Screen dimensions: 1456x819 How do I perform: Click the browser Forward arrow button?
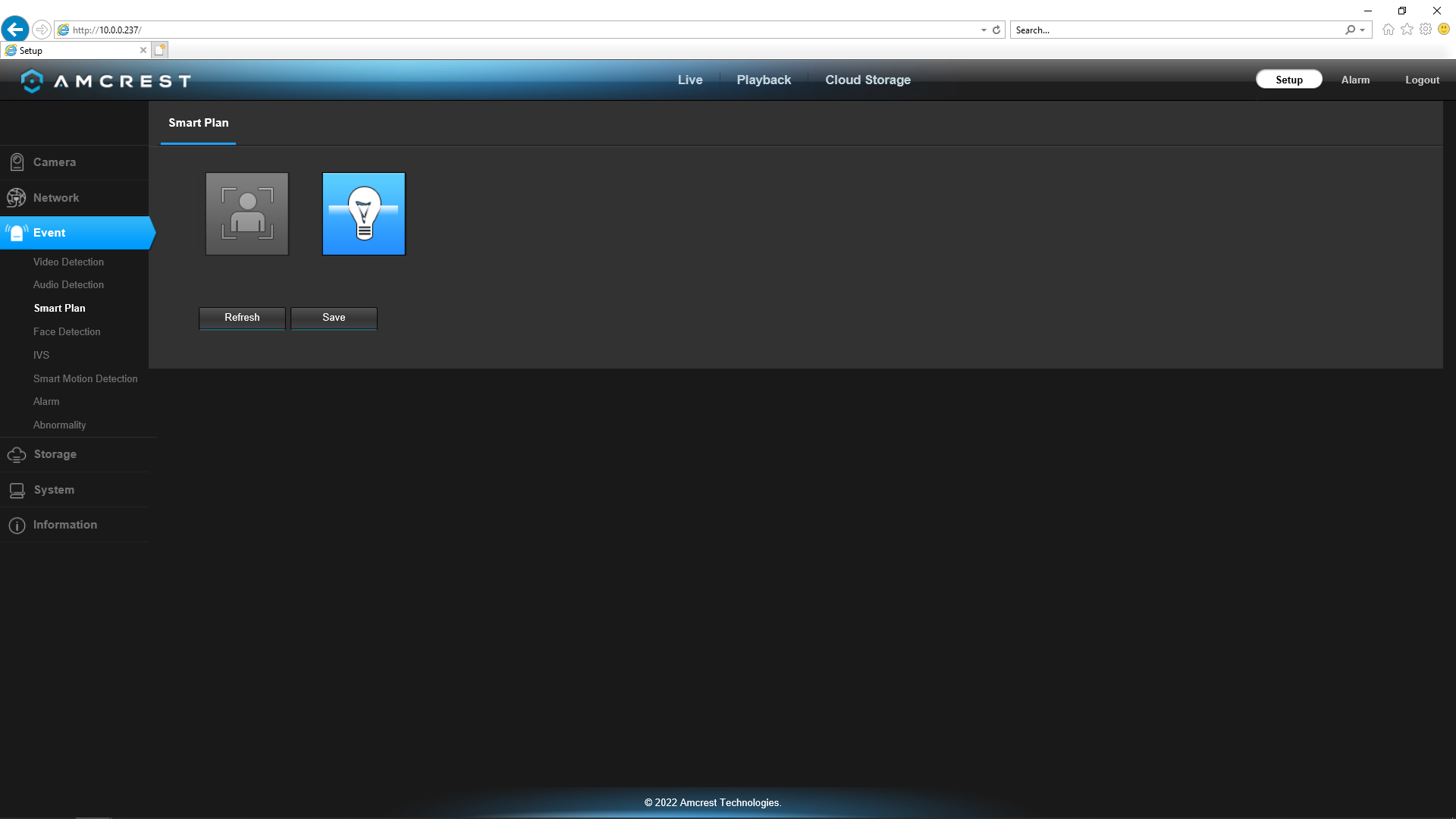(x=42, y=30)
